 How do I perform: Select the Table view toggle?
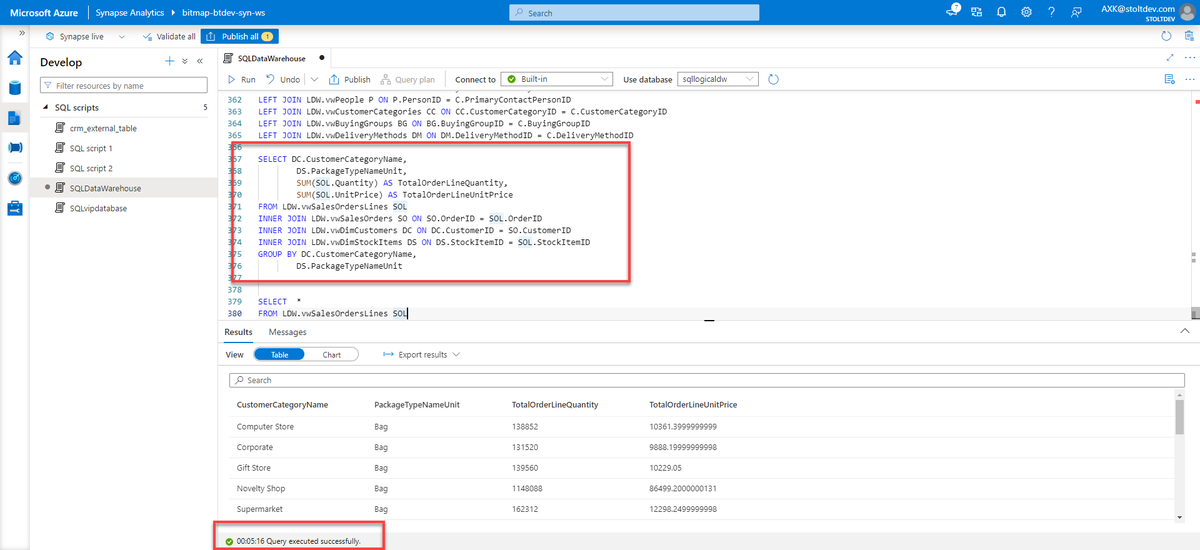click(x=280, y=354)
